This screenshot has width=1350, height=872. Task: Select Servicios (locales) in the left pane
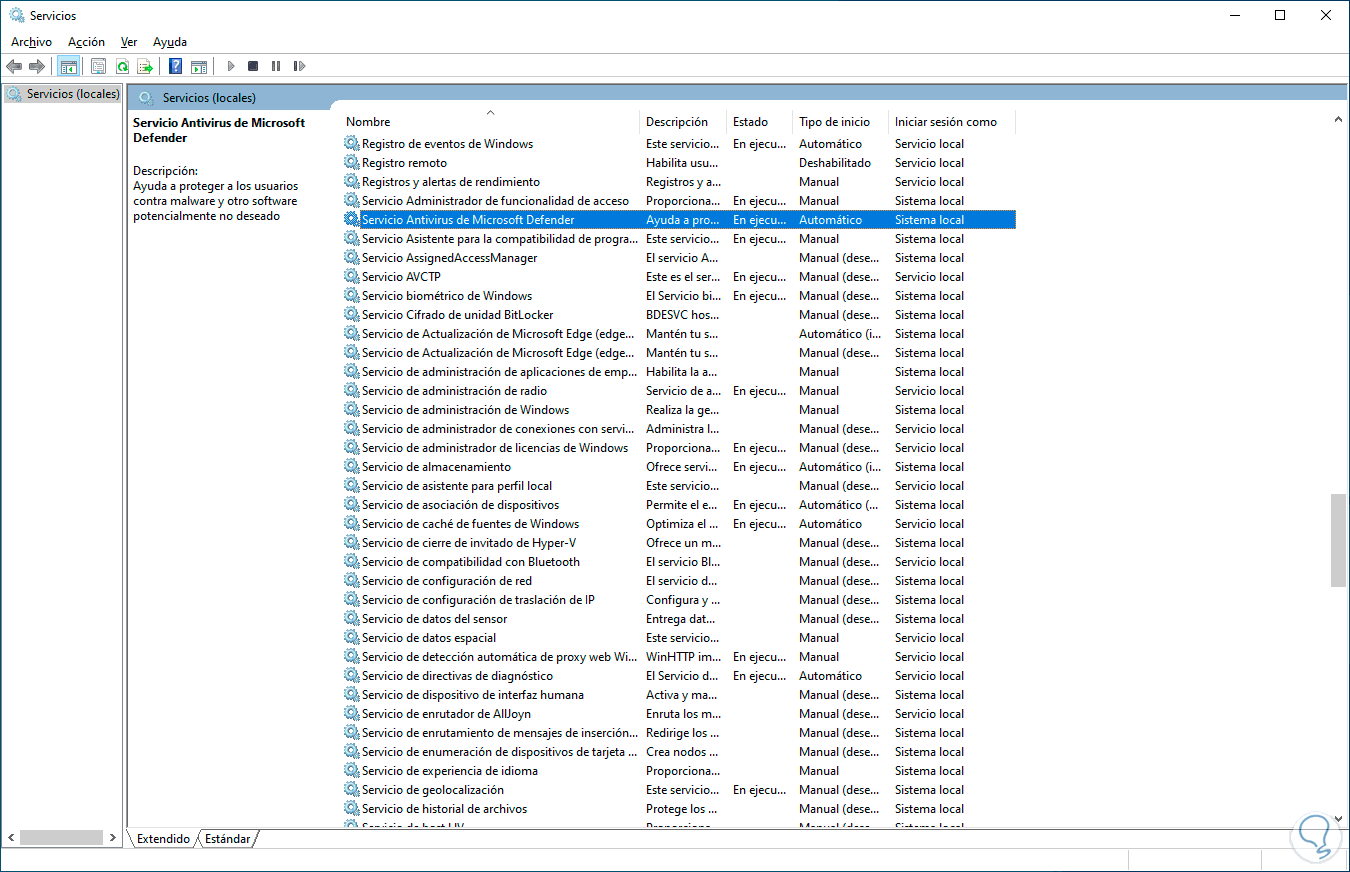coord(63,93)
